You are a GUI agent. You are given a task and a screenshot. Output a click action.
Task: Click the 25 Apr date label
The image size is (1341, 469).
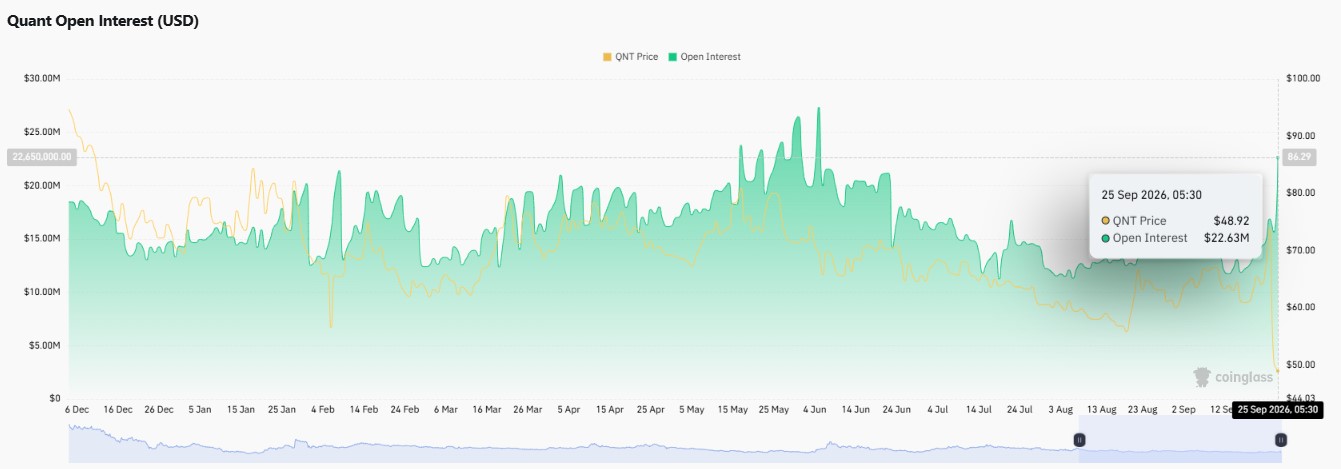pyautogui.click(x=650, y=409)
